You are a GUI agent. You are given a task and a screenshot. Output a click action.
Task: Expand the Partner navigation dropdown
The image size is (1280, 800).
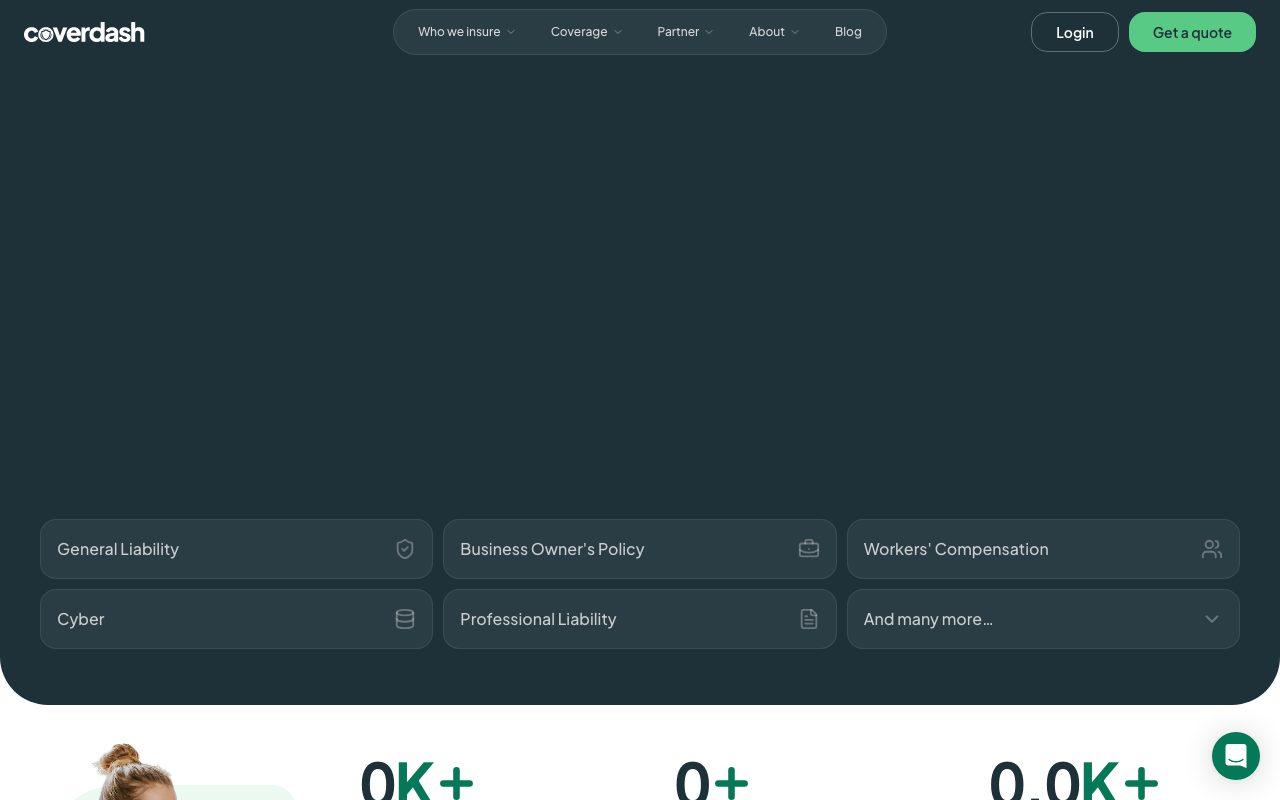tap(686, 32)
